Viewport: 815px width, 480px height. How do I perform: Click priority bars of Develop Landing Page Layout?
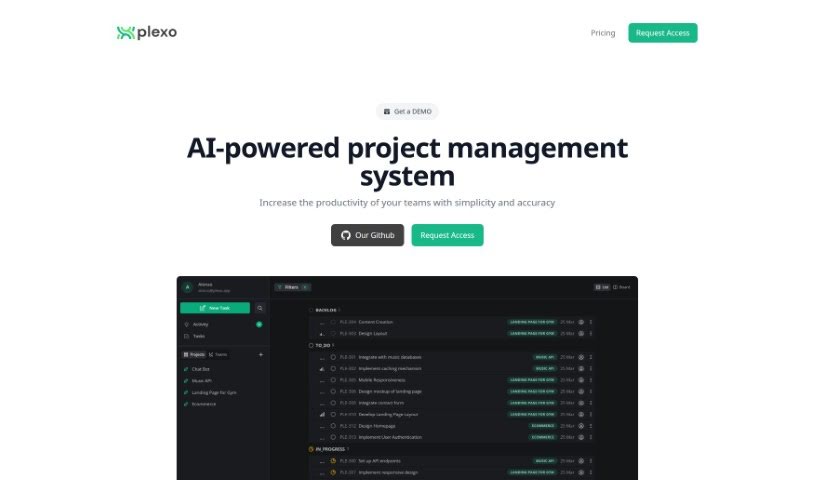click(322, 414)
